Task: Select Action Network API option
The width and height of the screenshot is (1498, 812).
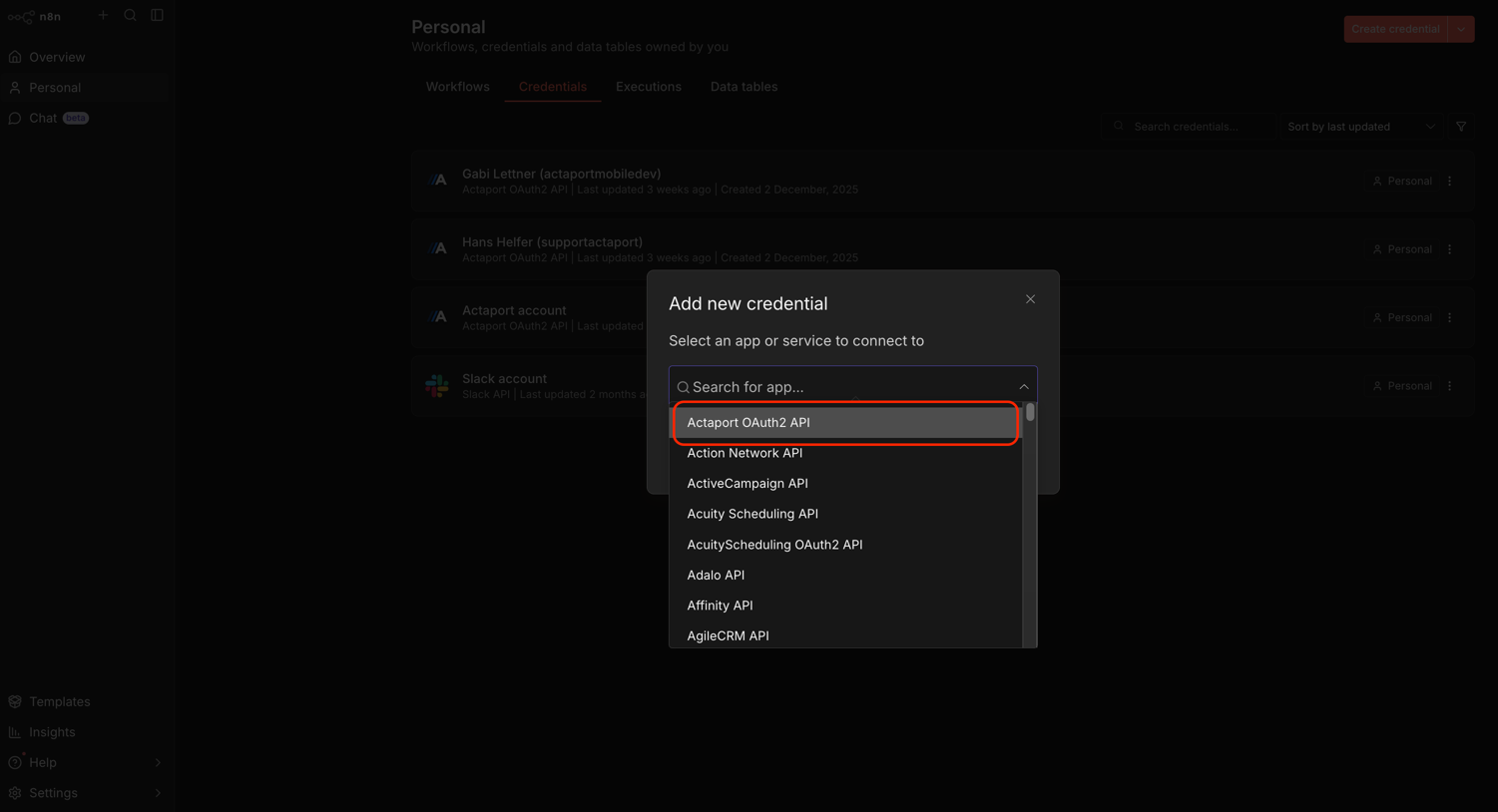Action: point(845,453)
